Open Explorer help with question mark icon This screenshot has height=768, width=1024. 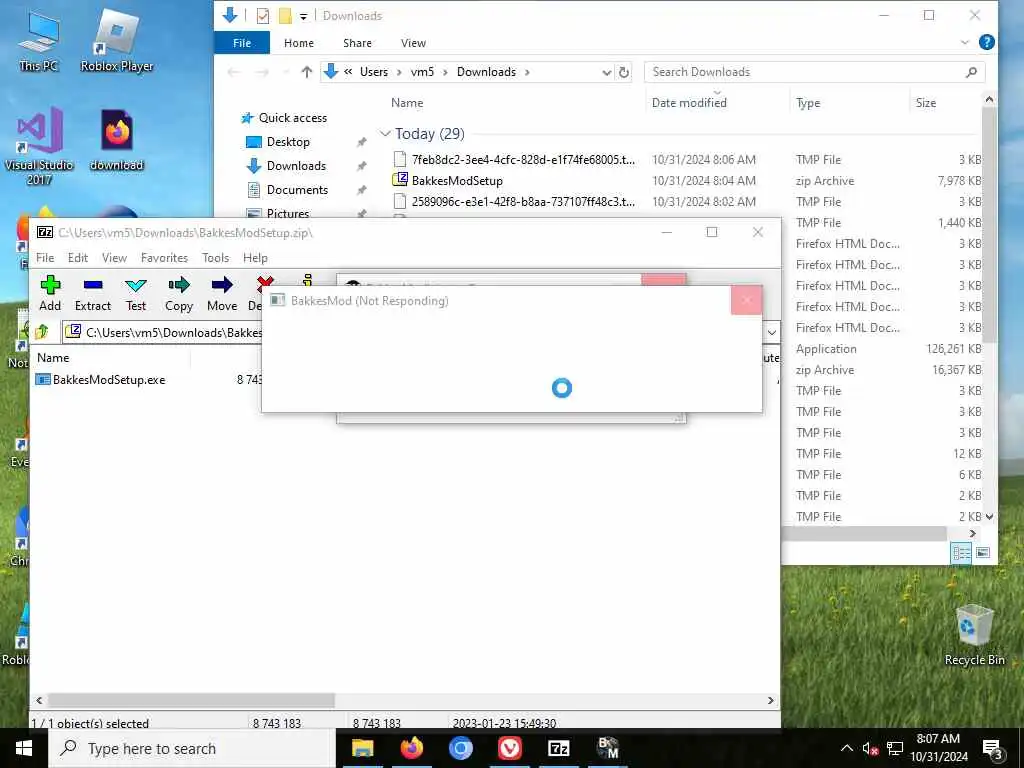click(986, 42)
